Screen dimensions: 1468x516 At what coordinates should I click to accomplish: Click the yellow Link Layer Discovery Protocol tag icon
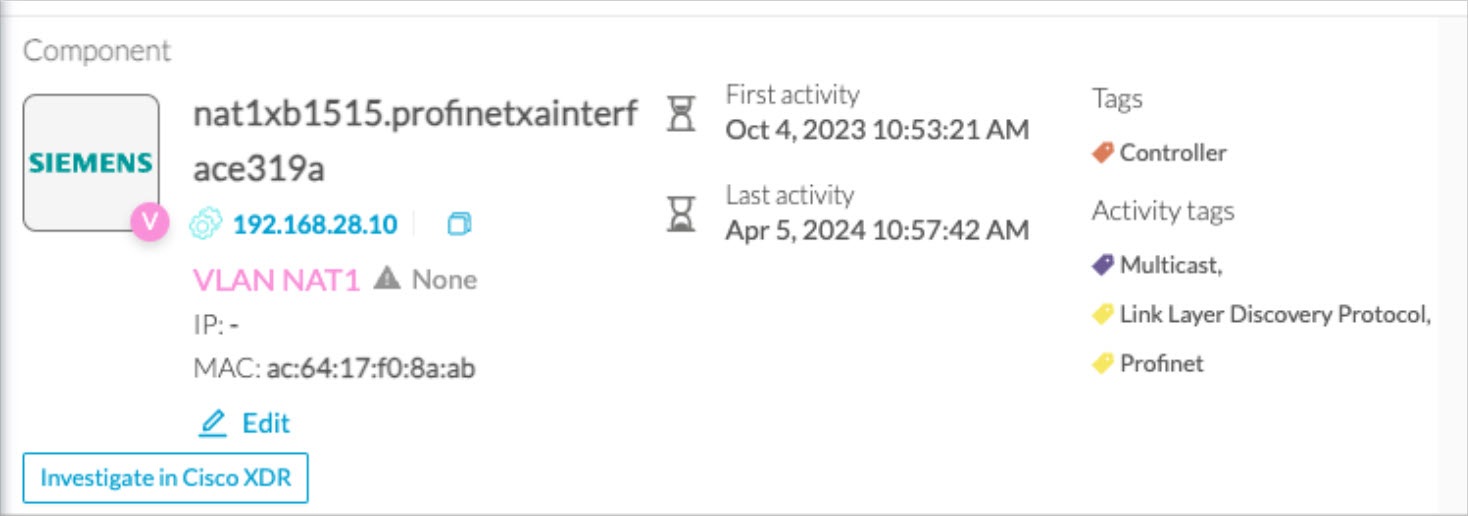(1103, 315)
